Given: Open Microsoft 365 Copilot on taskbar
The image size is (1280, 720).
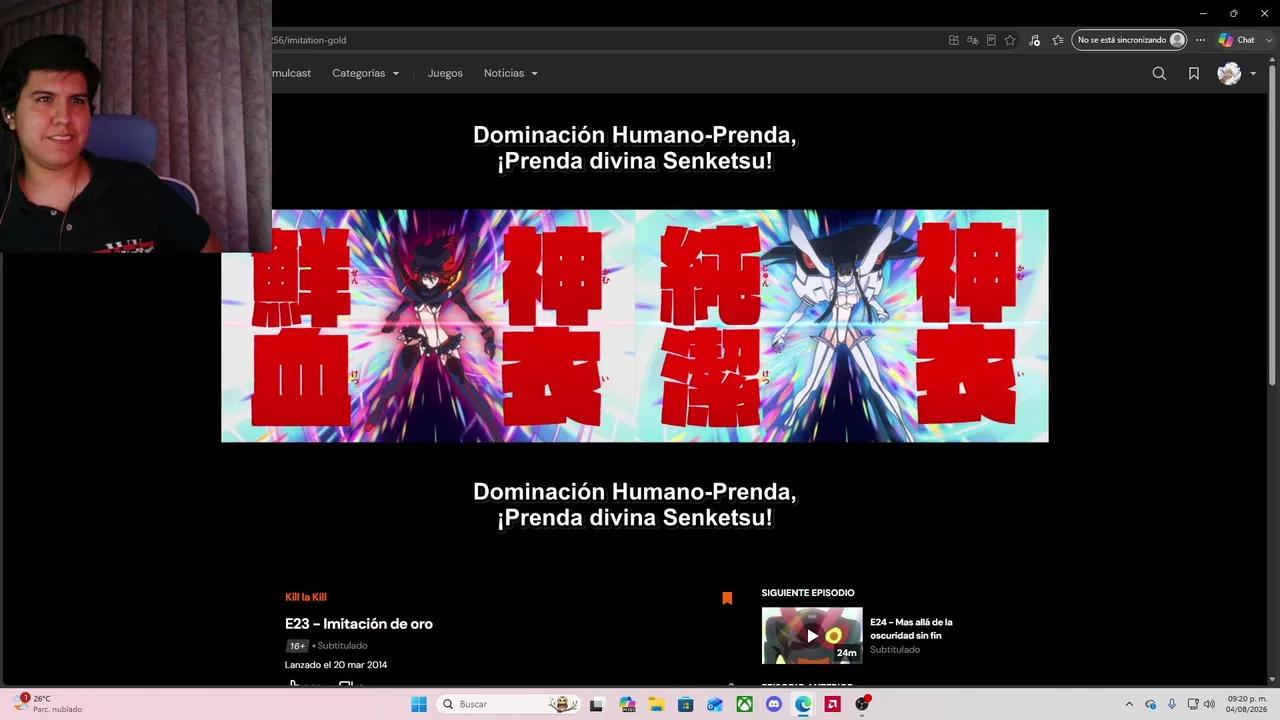Looking at the screenshot, I should click(x=627, y=704).
